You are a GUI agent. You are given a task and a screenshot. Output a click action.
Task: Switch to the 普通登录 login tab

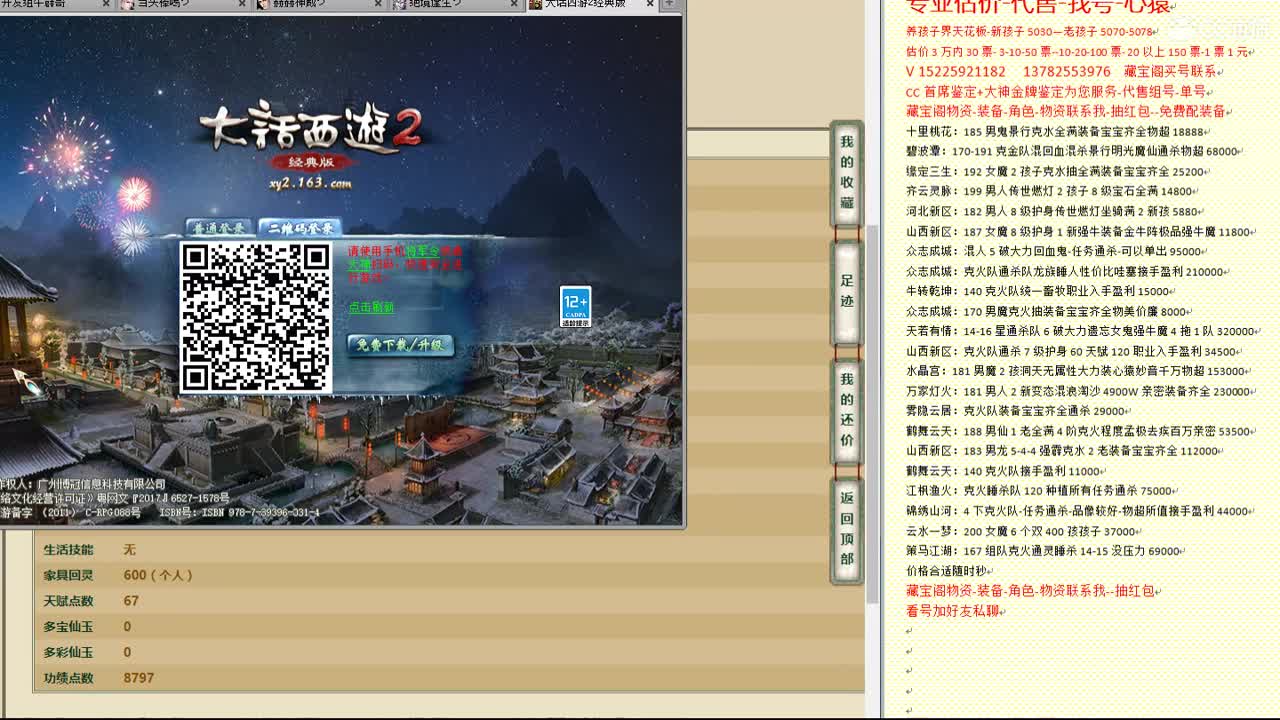point(218,229)
